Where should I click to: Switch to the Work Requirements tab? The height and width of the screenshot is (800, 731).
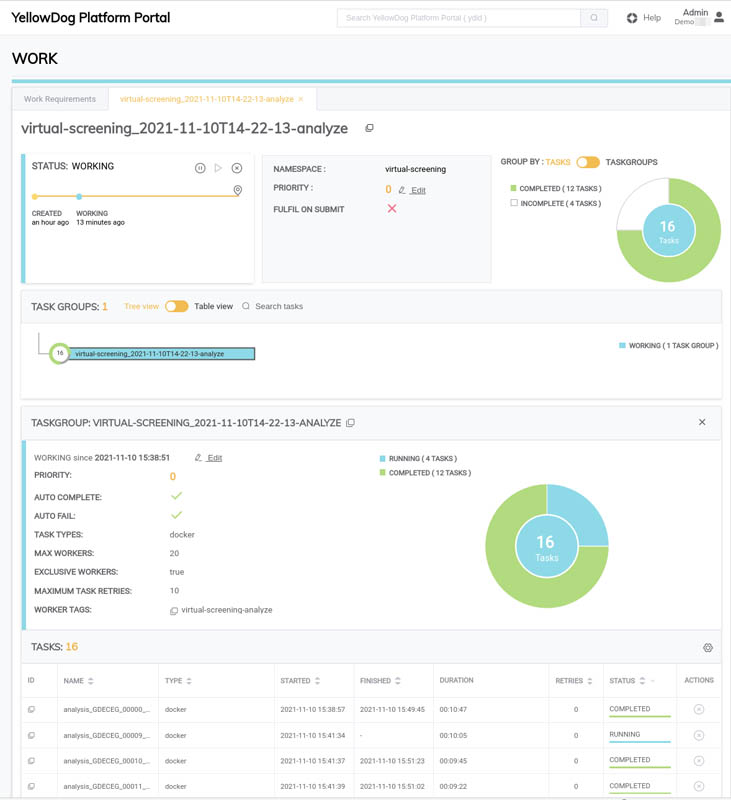click(60, 99)
